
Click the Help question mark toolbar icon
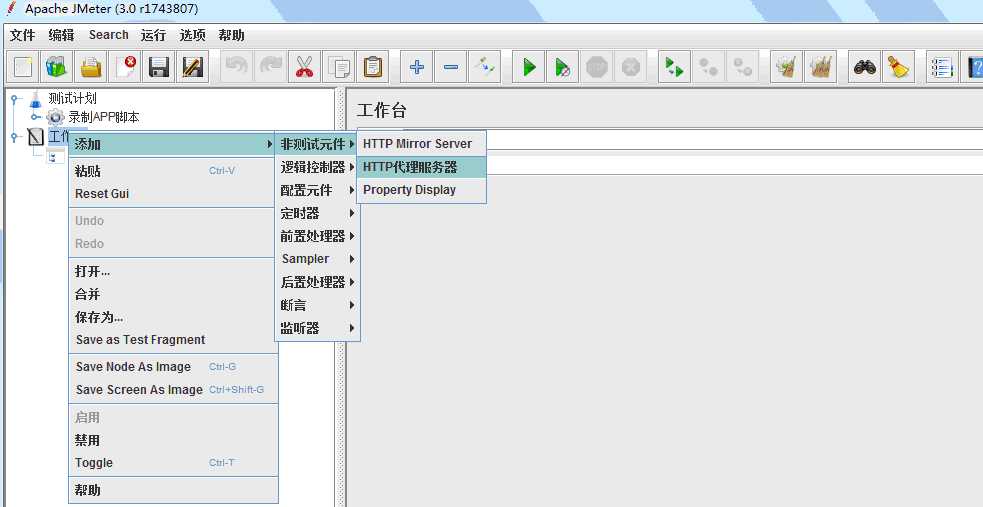tap(972, 66)
